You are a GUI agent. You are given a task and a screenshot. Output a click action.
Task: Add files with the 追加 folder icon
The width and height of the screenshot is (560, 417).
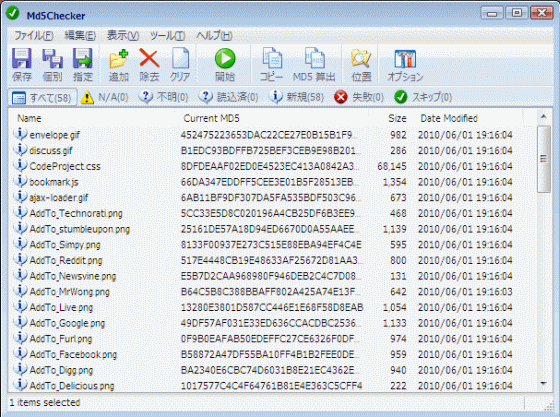[119, 65]
